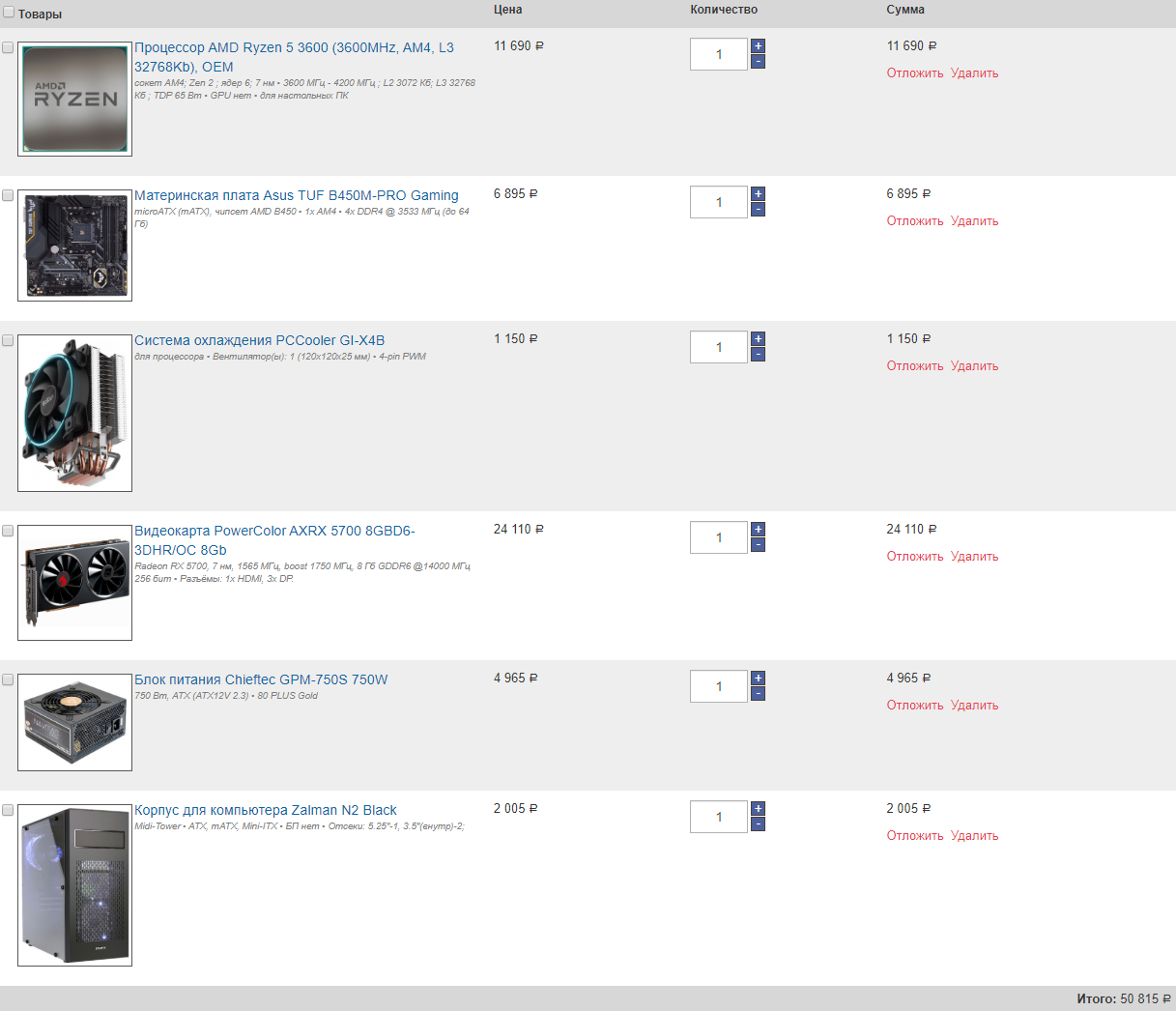Screen dimensions: 1176x1011
Task: Open the Видеокарта PowerColor AXRX 5700 link
Action: tap(274, 540)
